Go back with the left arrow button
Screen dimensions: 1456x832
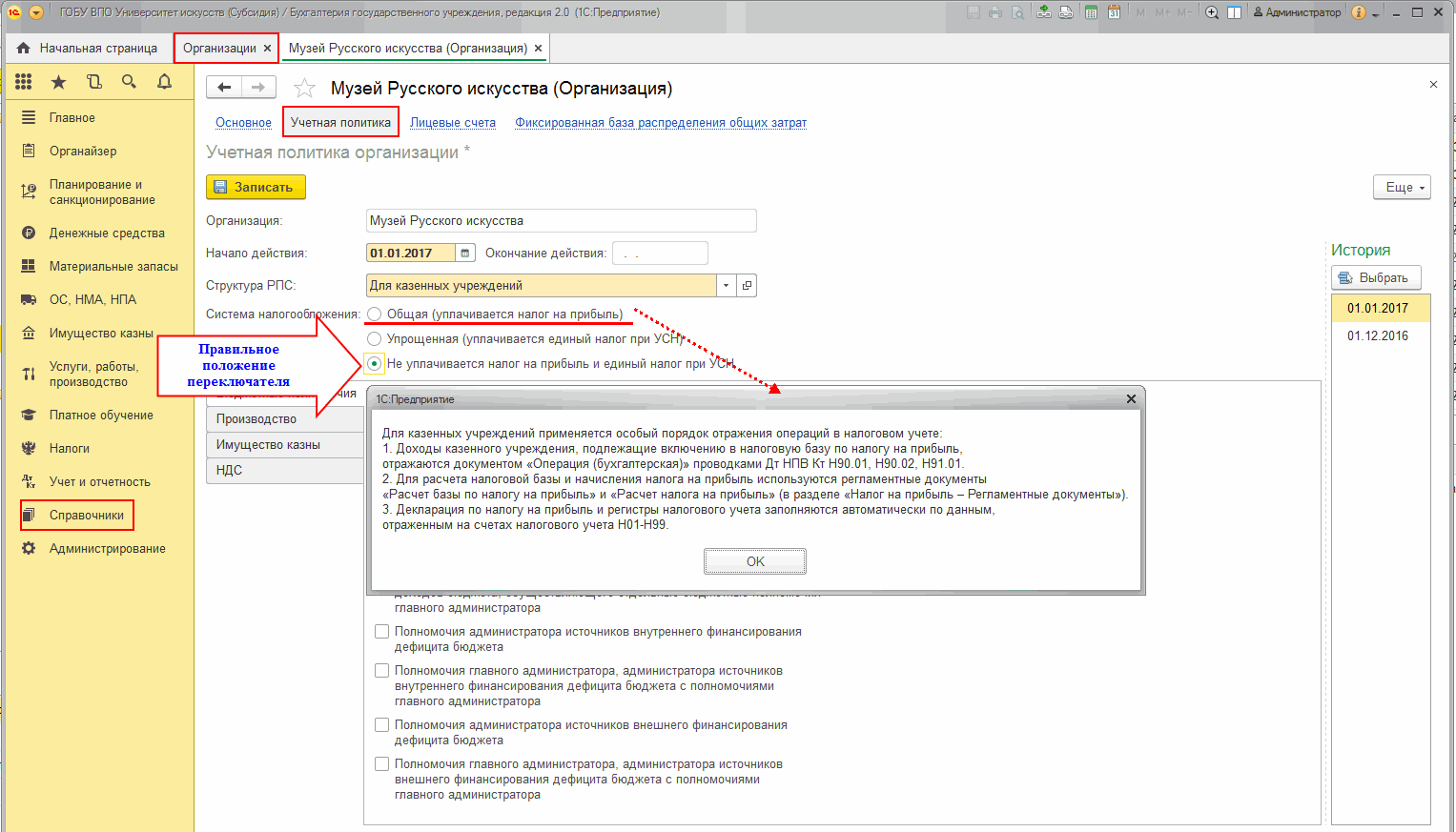coord(224,88)
